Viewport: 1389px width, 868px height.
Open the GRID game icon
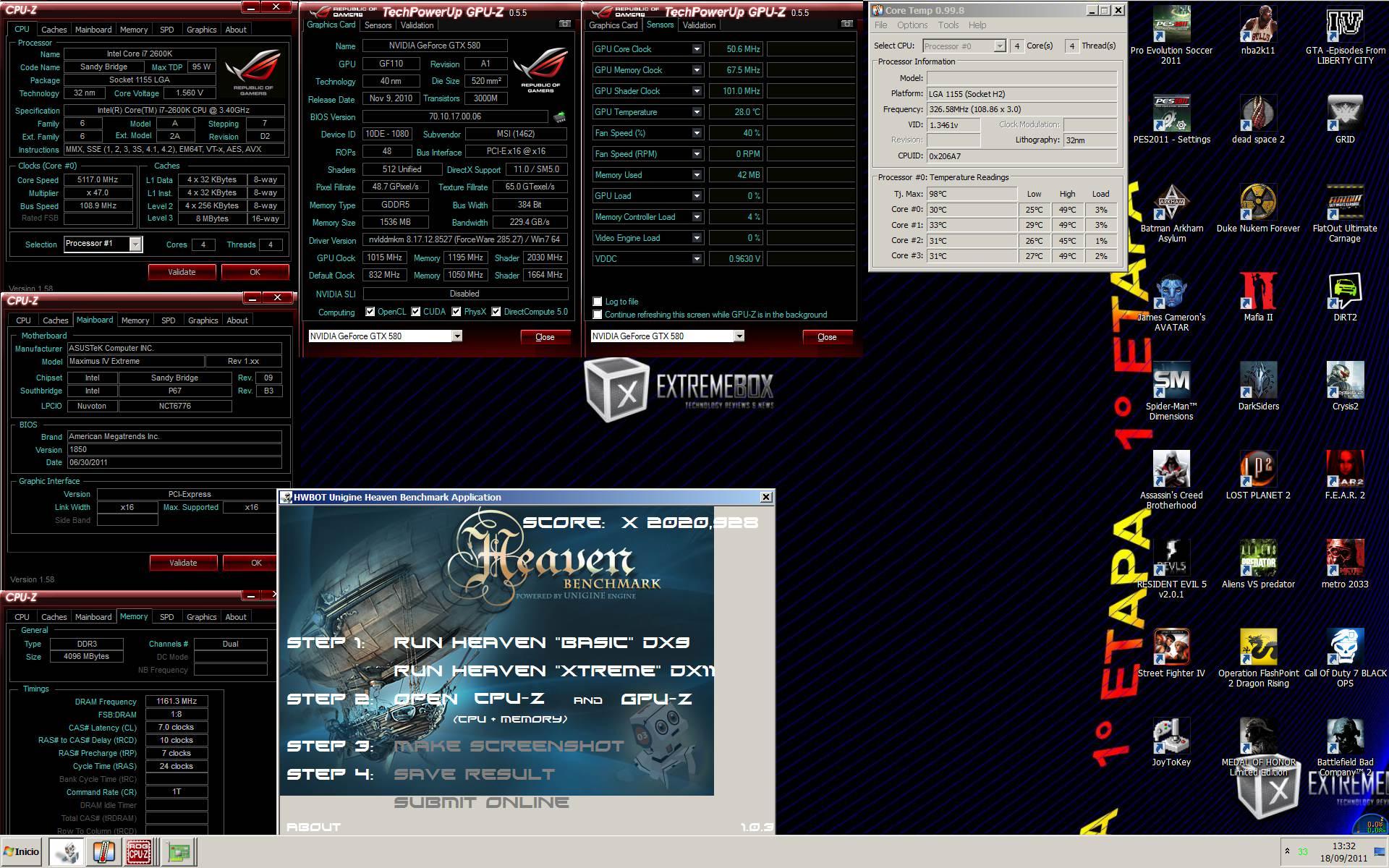point(1345,120)
